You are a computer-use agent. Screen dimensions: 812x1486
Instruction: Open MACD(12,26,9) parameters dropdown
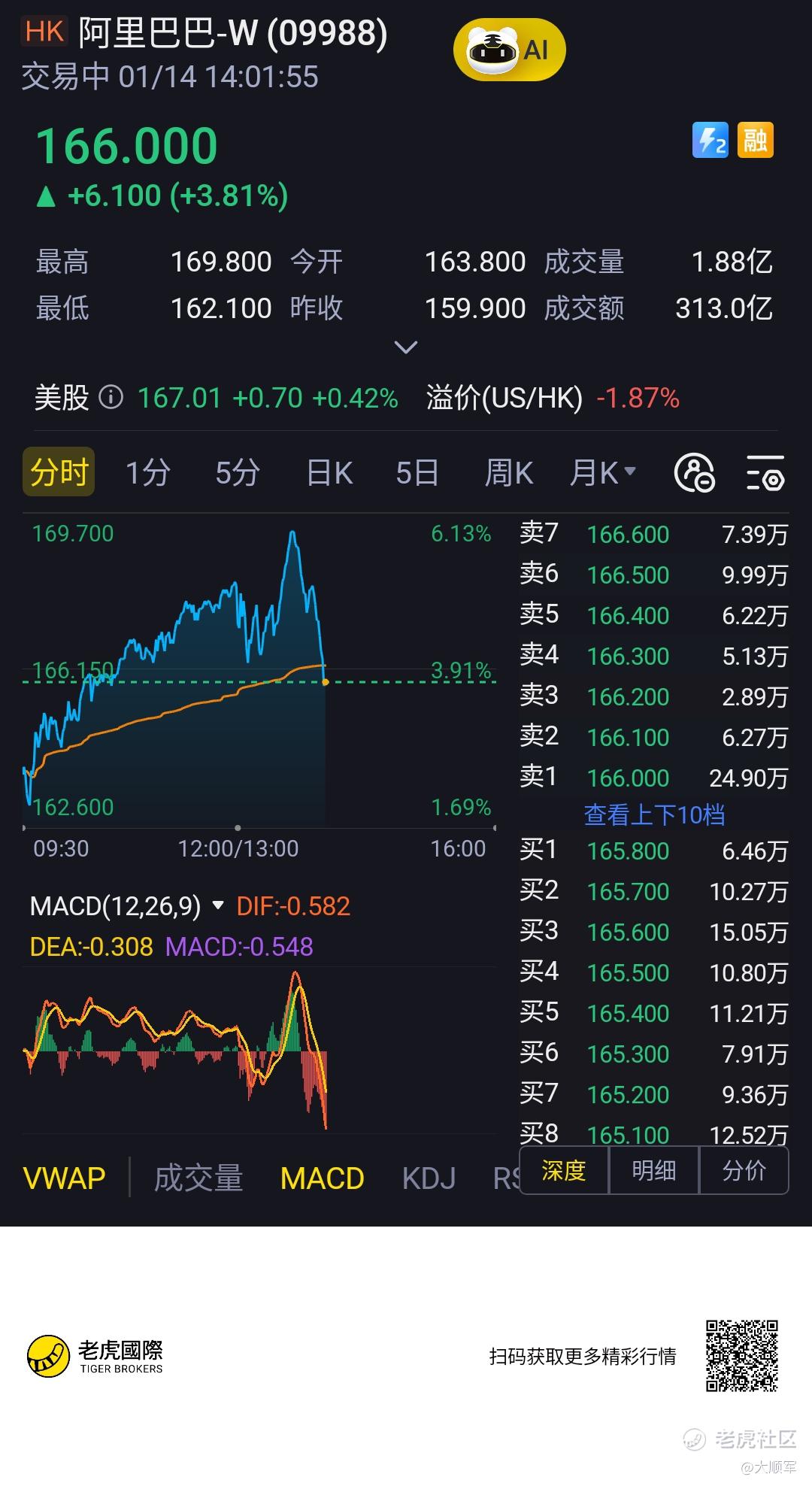pos(126,905)
